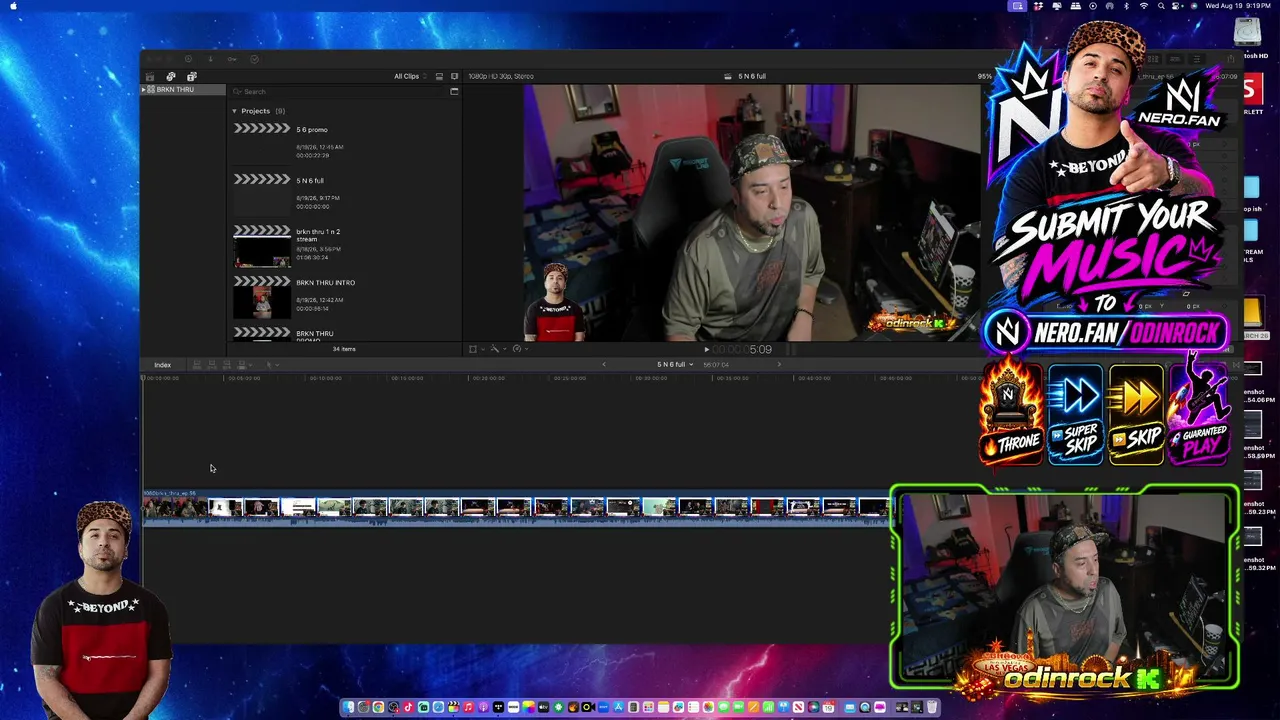Viewport: 1280px width, 720px height.
Task: Select brkn thru 1 n 2 stream thumbnail
Action: 262,247
